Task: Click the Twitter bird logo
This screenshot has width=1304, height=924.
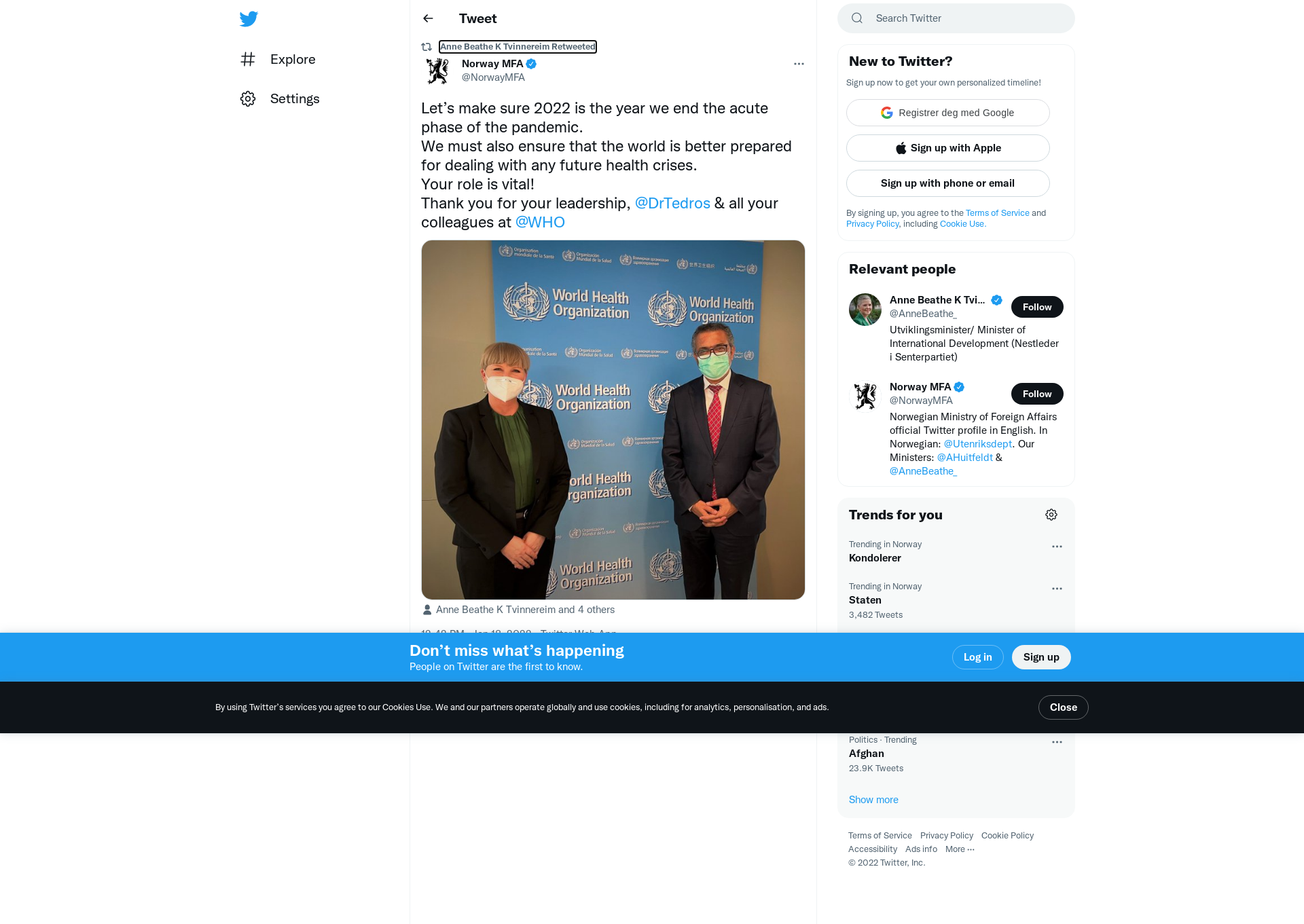Action: [x=249, y=19]
